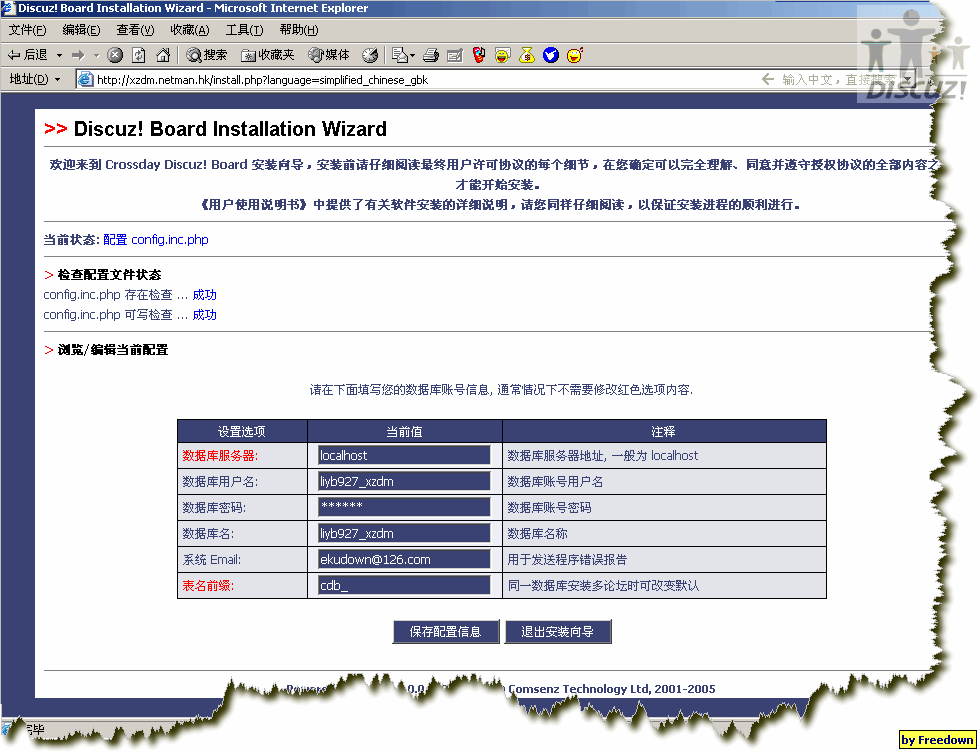This screenshot has height=752, width=980.
Task: Click the note '数据库账号用户名'
Action: [x=555, y=481]
